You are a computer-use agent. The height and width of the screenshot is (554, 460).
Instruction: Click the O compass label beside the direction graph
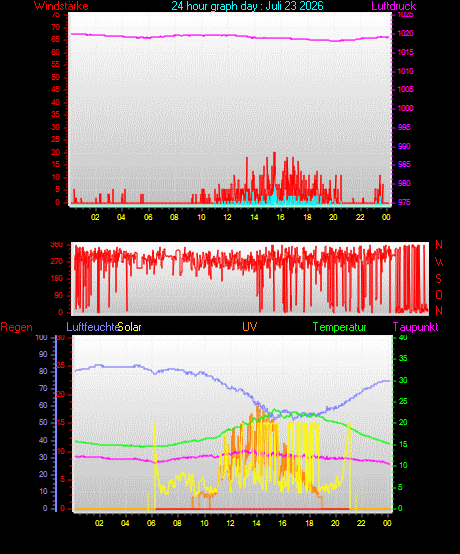(x=439, y=295)
